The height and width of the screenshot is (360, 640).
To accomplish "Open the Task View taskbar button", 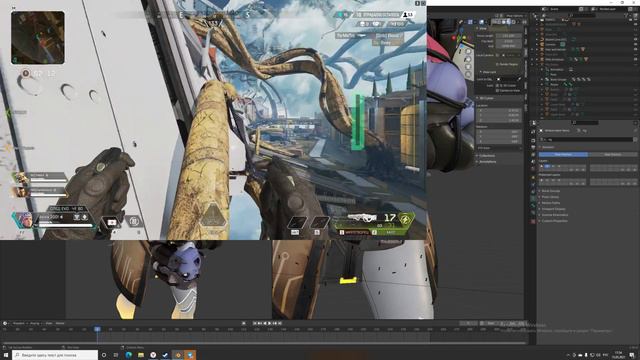I will pos(116,355).
